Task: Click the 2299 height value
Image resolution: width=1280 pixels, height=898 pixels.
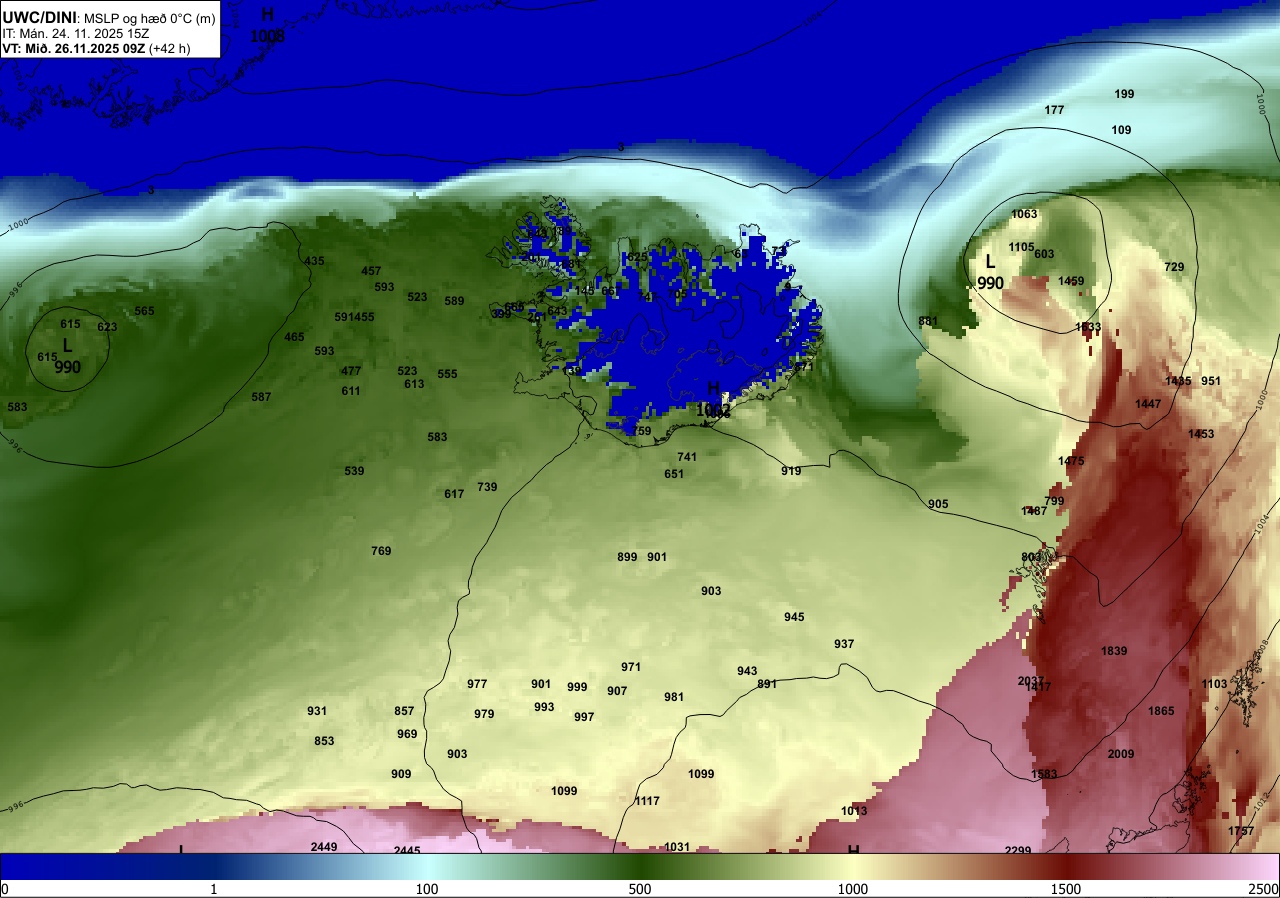Action: click(1018, 851)
